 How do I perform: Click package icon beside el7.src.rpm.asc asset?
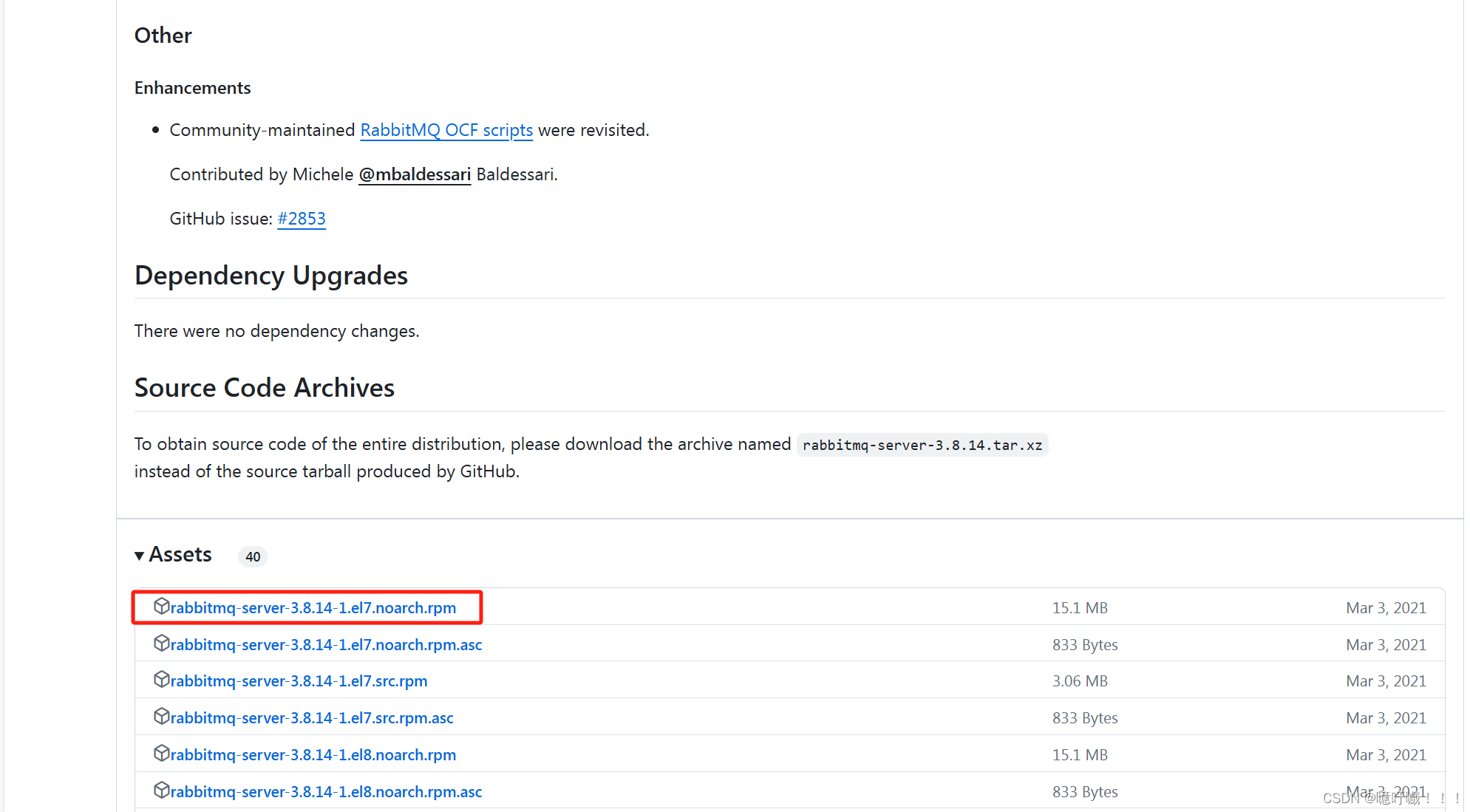coord(161,717)
